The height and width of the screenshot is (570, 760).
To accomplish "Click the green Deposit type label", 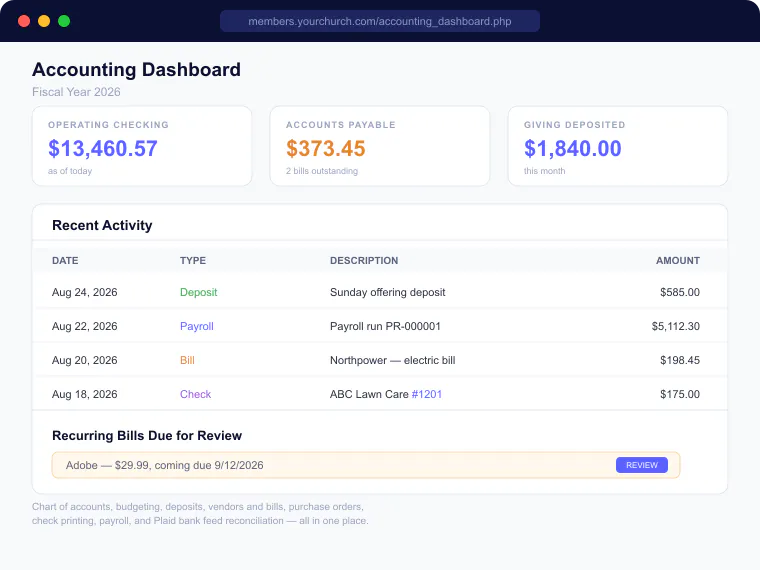I will coord(198,292).
